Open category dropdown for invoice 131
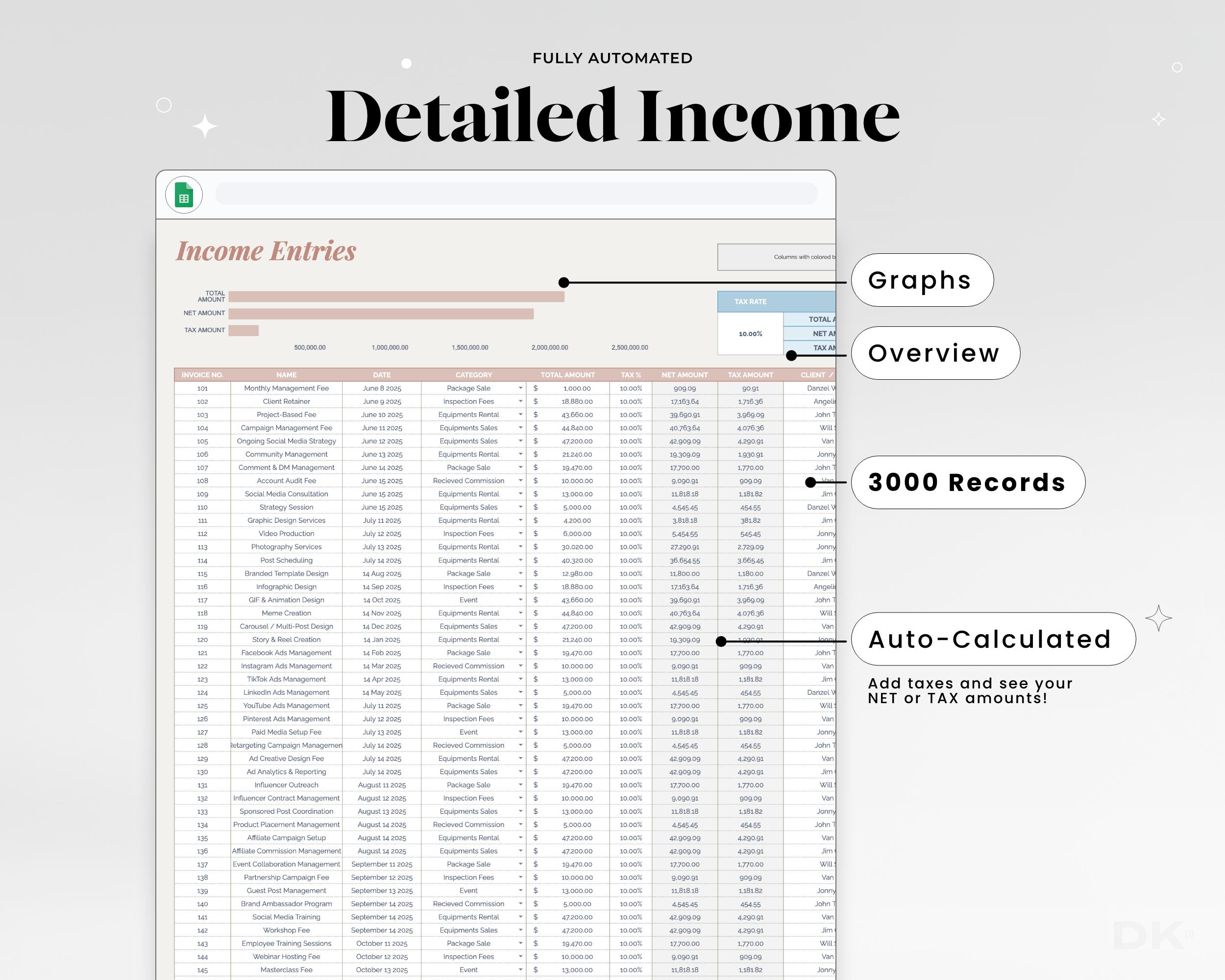 (x=520, y=784)
